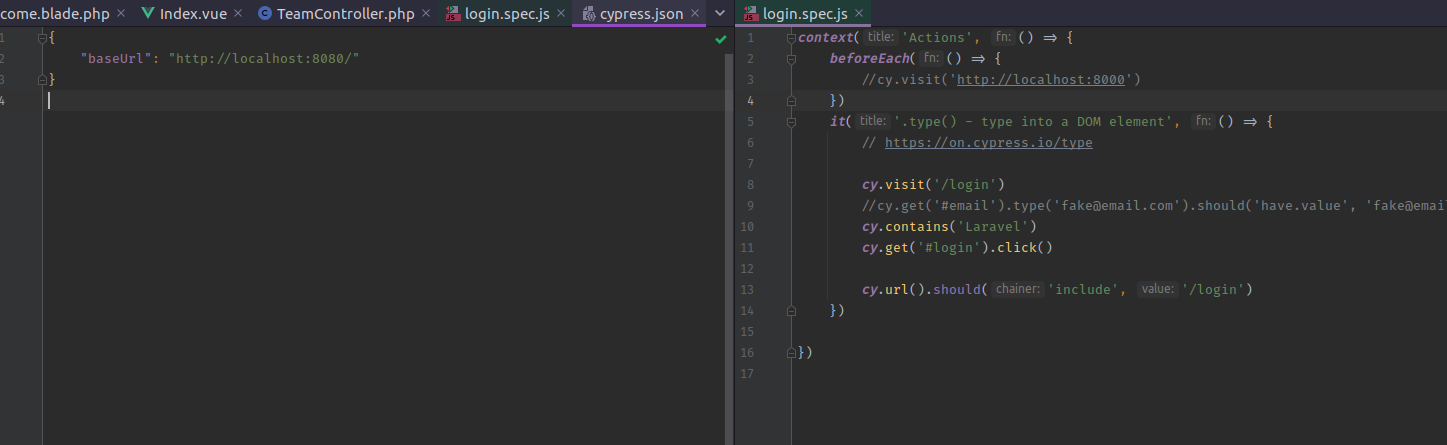The image size is (1447, 445).
Task: Close the Index.vue tab
Action: click(239, 14)
